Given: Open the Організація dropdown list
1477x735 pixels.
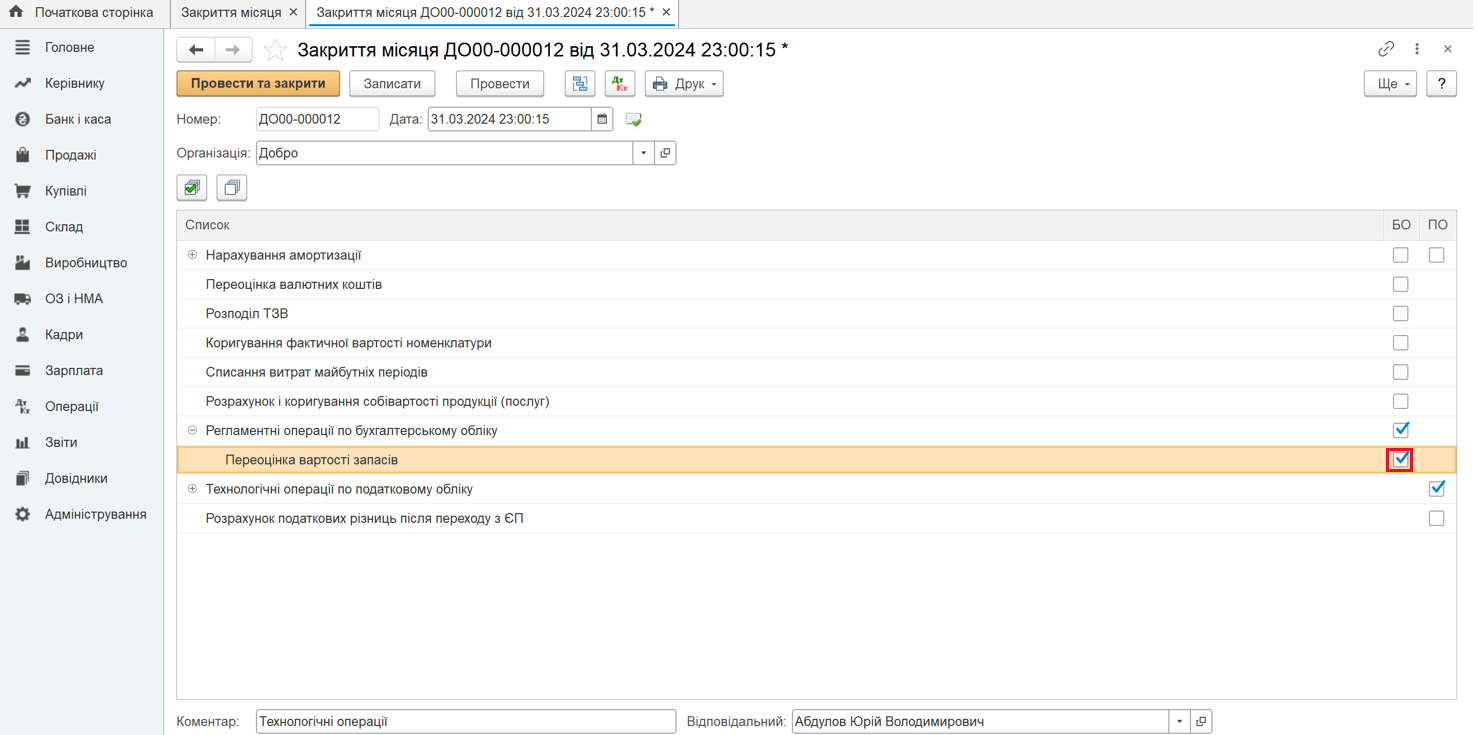Looking at the screenshot, I should click(644, 153).
